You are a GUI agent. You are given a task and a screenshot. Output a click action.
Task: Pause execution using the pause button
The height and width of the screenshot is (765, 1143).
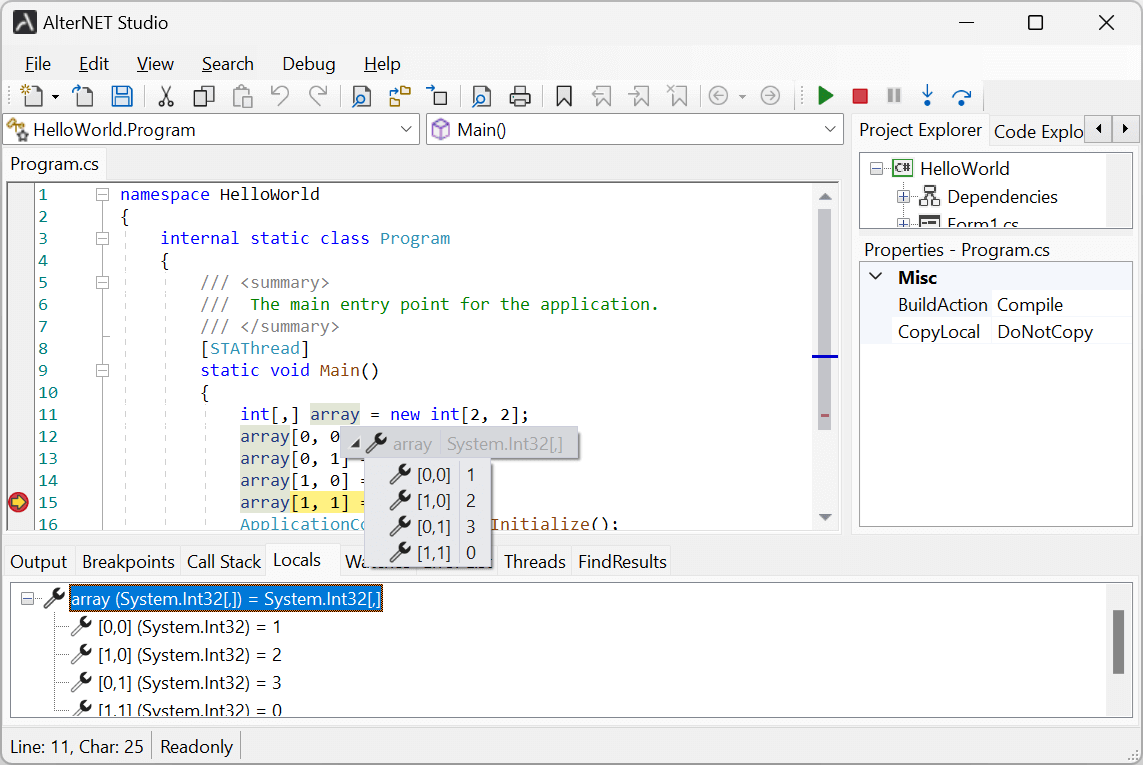point(894,96)
